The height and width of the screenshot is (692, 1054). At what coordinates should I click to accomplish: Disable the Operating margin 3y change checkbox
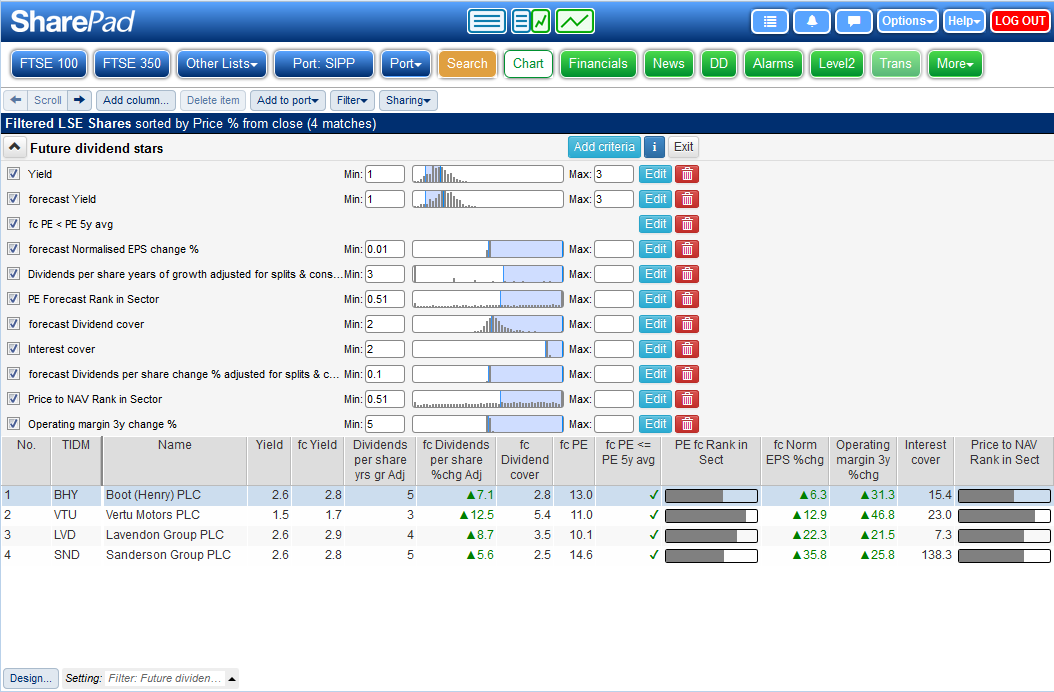14,424
